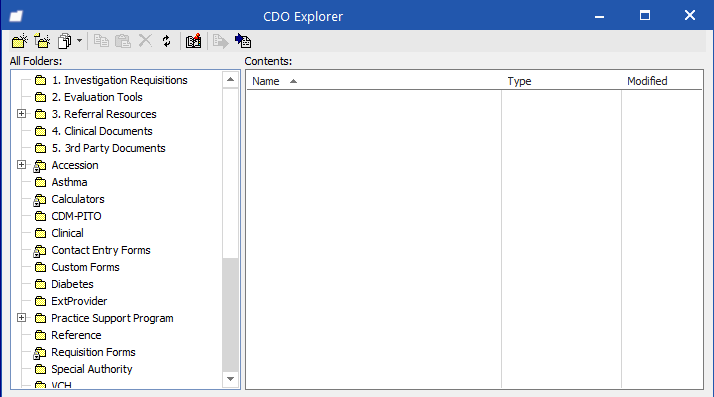Viewport: 714px width, 397px height.
Task: Close the CDO Explorer window
Action: pos(690,15)
